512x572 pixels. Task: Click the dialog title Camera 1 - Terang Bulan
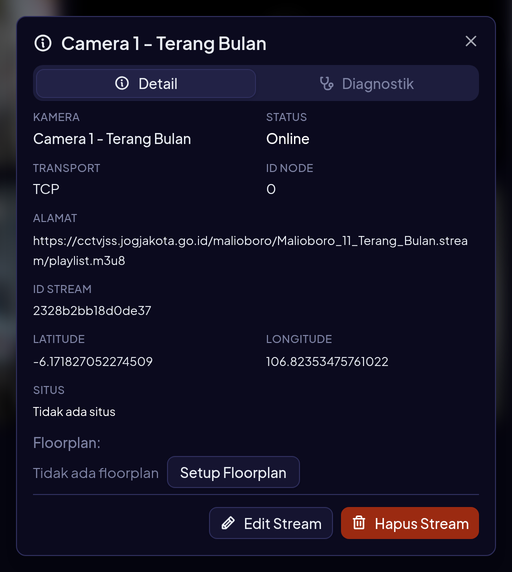(x=164, y=44)
